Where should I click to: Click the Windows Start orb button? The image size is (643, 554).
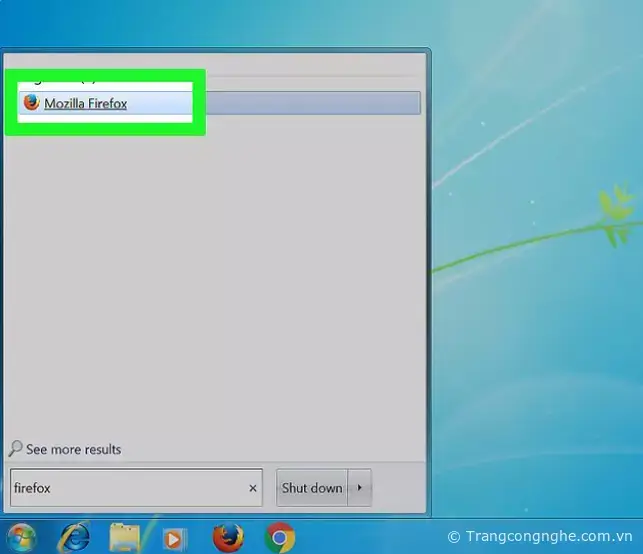(x=20, y=538)
